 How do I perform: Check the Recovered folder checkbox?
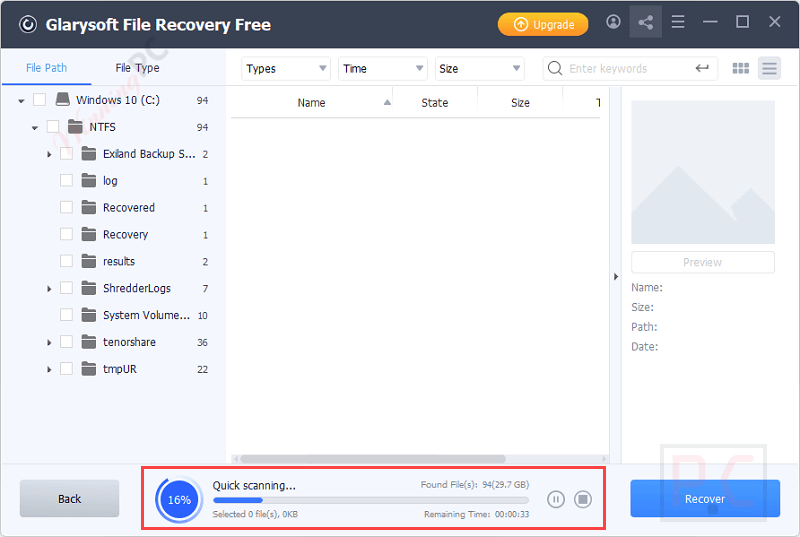pyautogui.click(x=66, y=208)
